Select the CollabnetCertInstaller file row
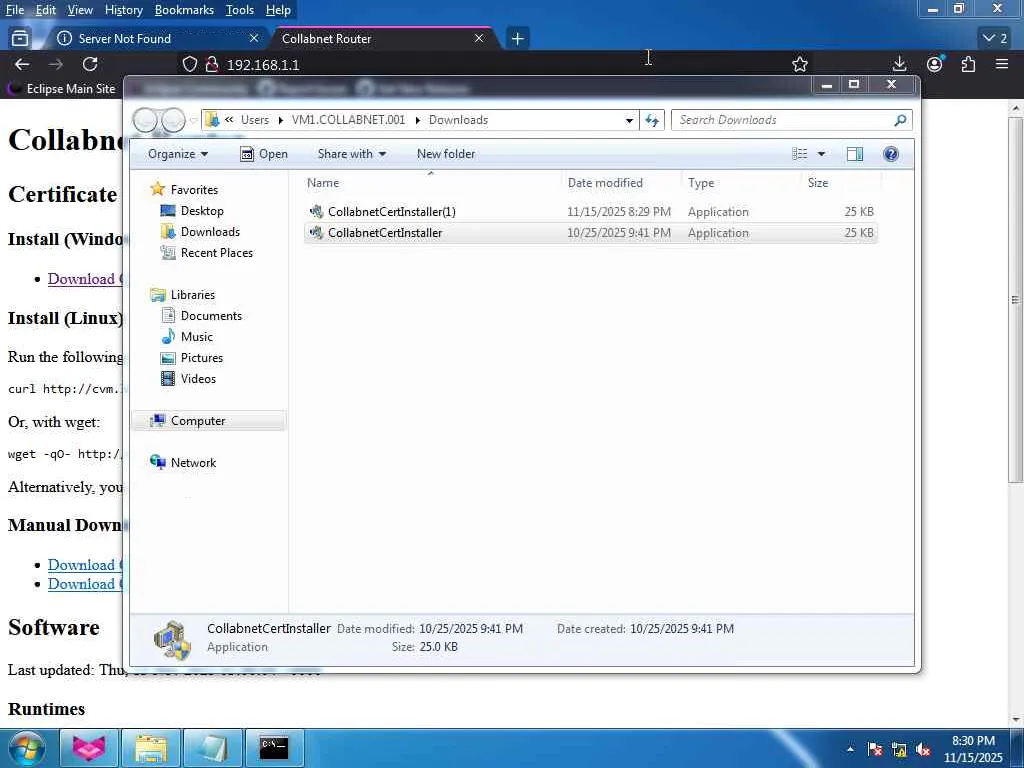The image size is (1024, 768). click(590, 232)
